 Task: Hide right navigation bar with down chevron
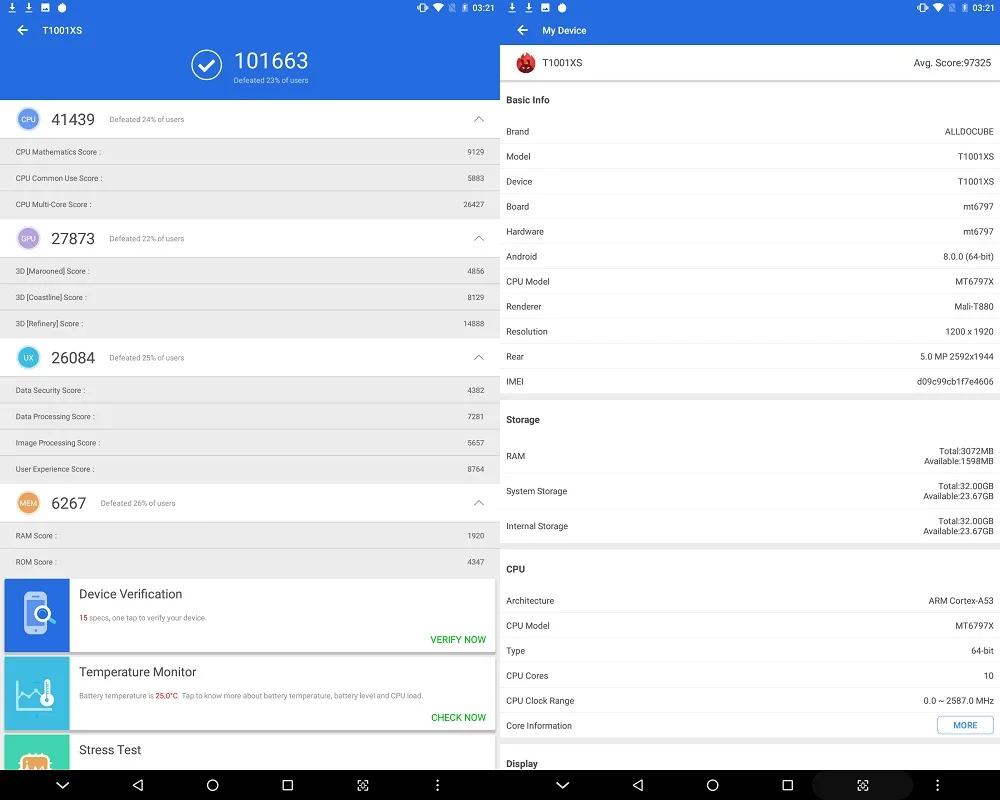coord(562,785)
